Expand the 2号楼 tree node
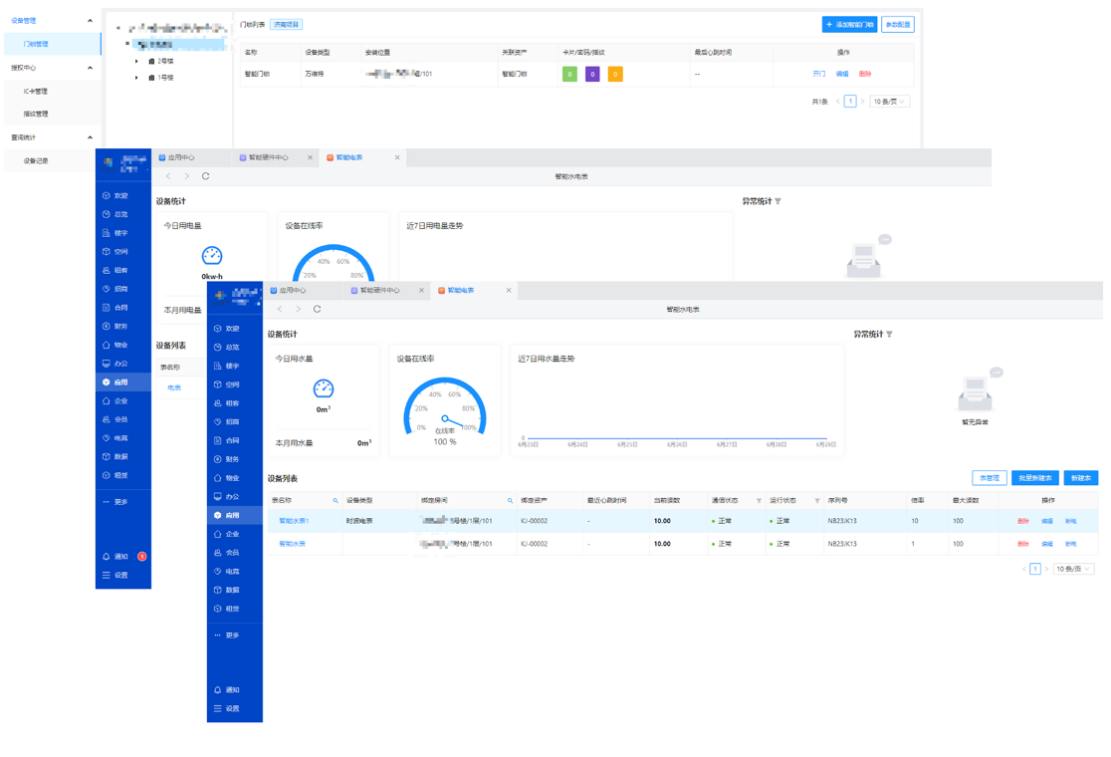Image resolution: width=1111 pixels, height=757 pixels. (x=137, y=61)
